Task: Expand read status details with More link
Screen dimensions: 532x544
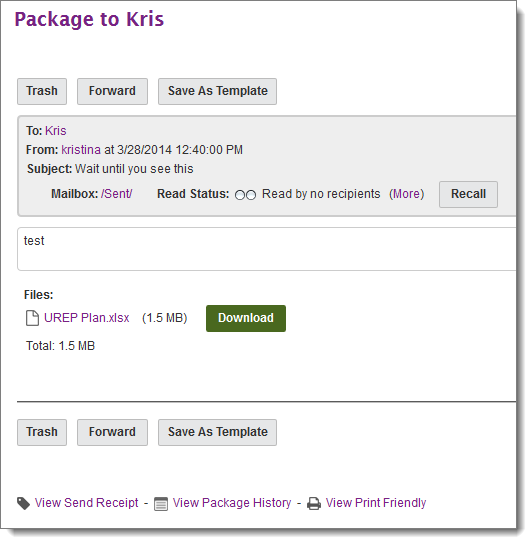Action: tap(406, 194)
